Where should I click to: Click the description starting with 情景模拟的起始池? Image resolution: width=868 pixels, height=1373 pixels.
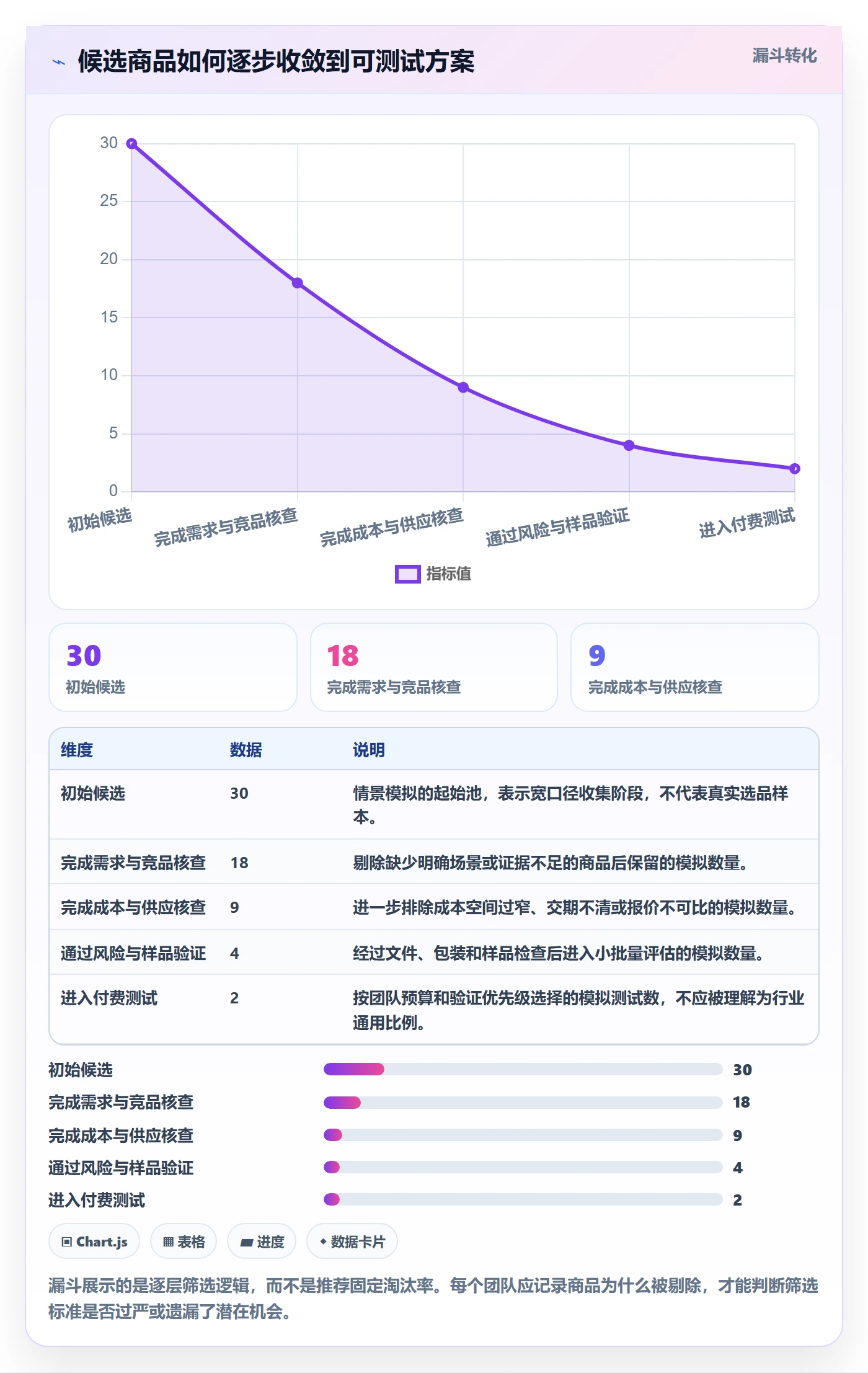pos(570,805)
